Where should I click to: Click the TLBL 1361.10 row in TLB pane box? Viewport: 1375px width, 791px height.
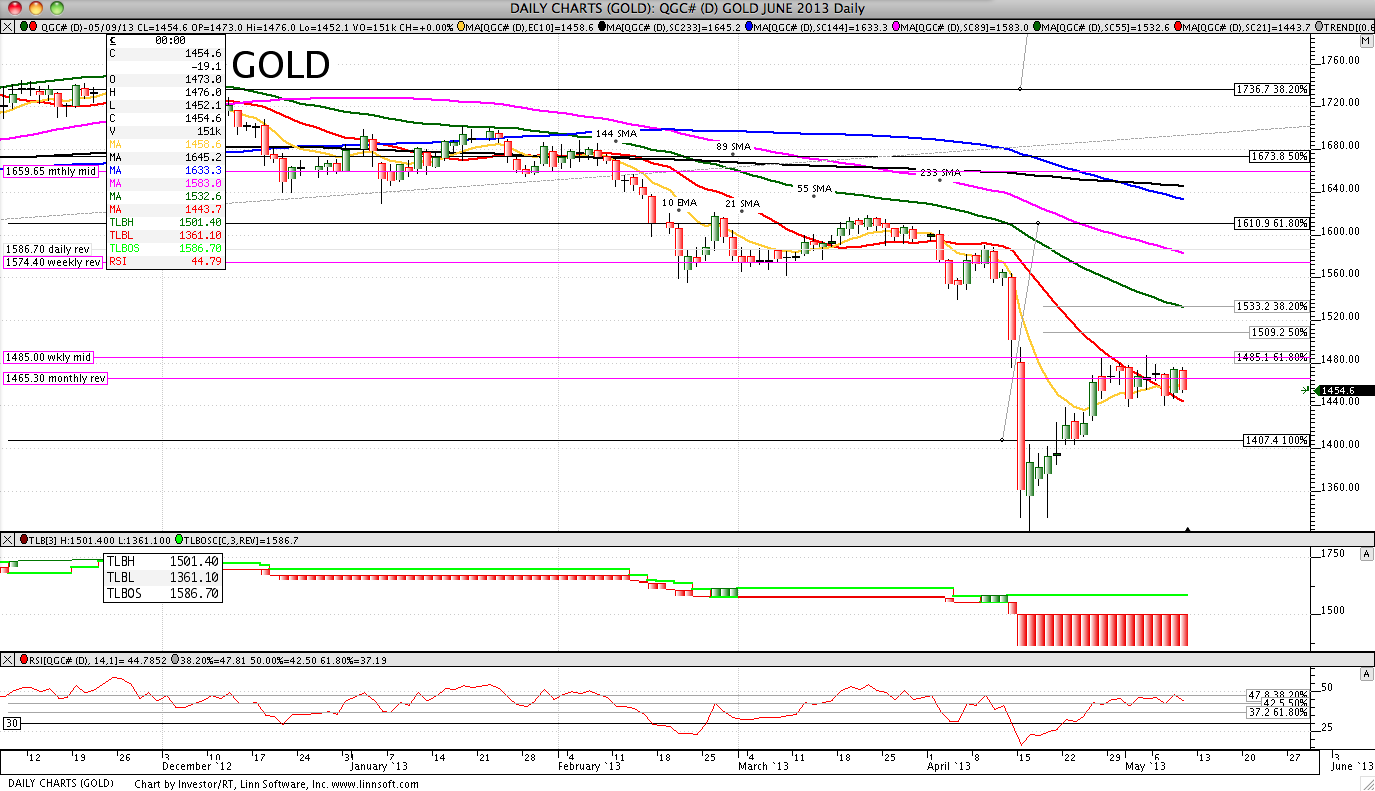(162, 577)
